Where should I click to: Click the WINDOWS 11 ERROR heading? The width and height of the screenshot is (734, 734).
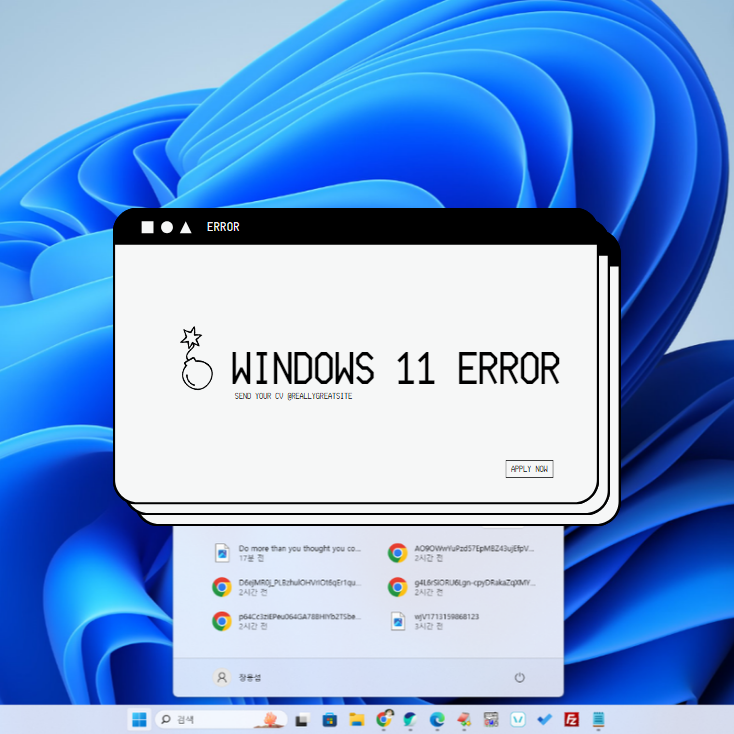click(x=396, y=368)
